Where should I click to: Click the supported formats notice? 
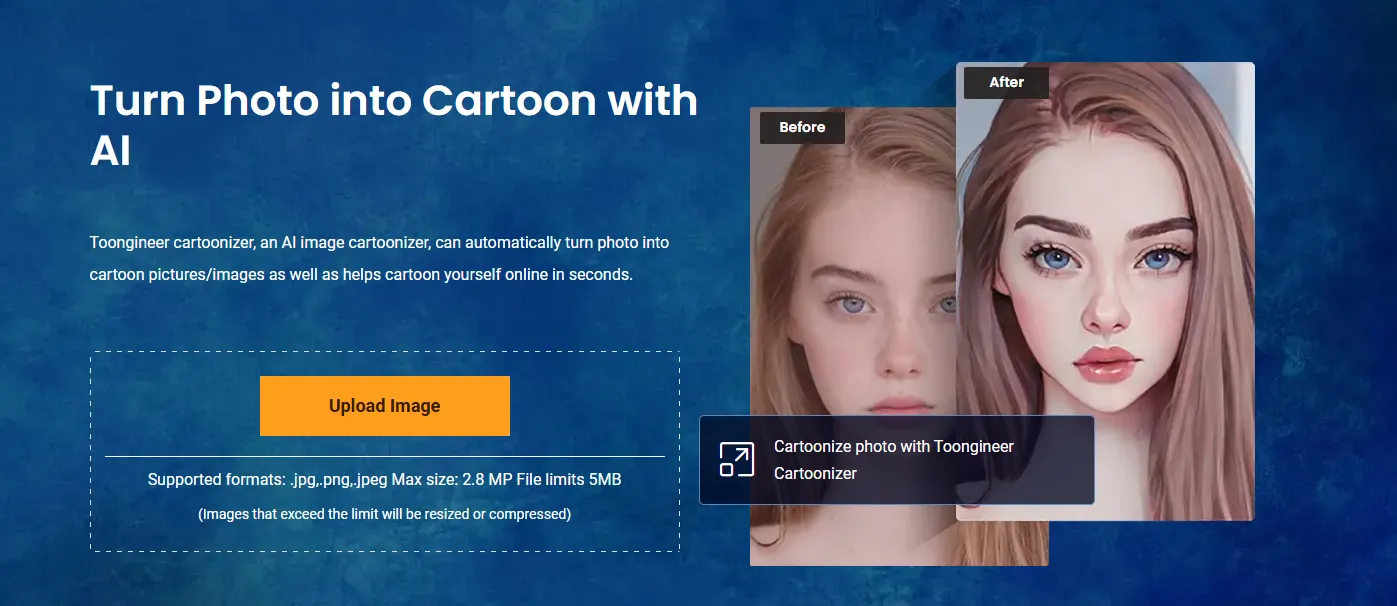point(384,479)
